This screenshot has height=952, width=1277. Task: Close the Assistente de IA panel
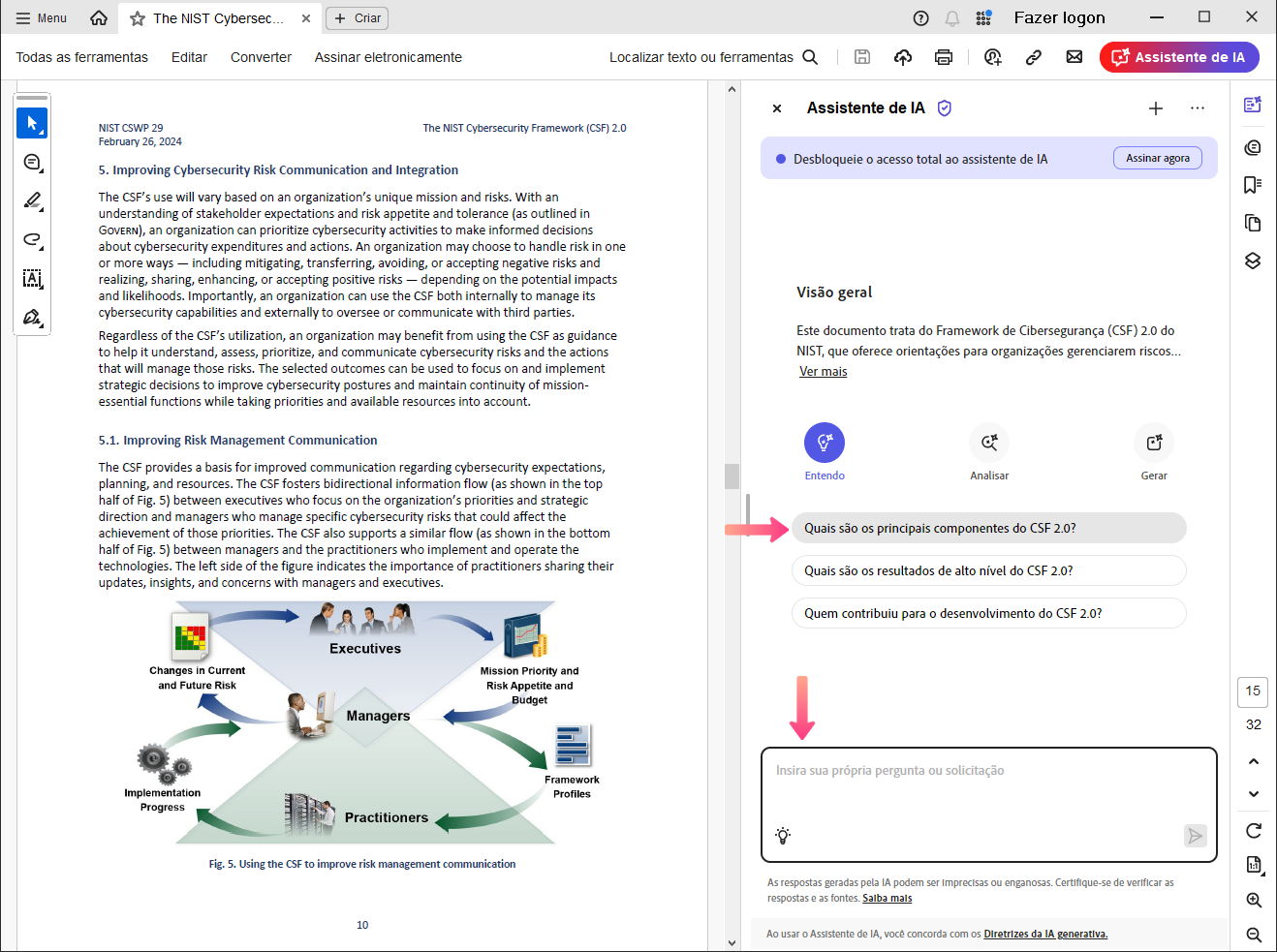coord(777,108)
